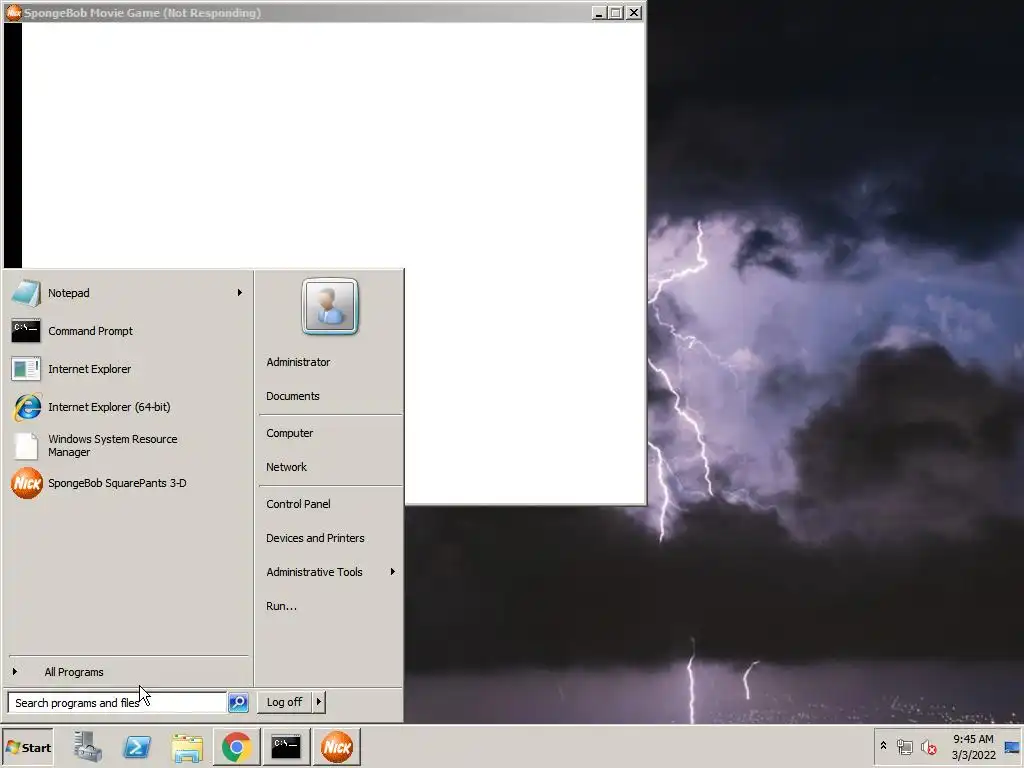Click the search magnifier button
This screenshot has height=768, width=1024.
point(238,703)
